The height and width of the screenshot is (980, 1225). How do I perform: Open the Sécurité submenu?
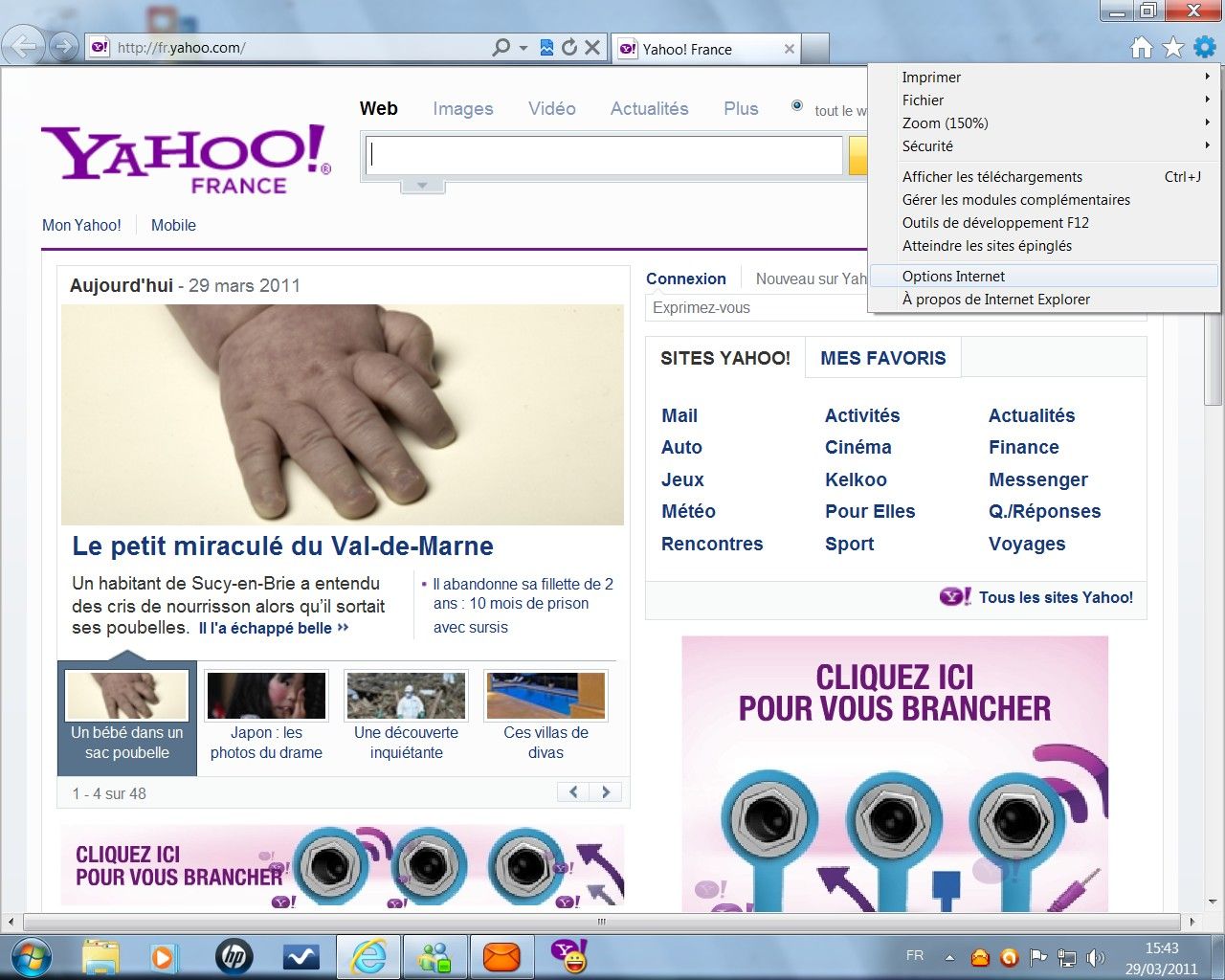[1044, 145]
